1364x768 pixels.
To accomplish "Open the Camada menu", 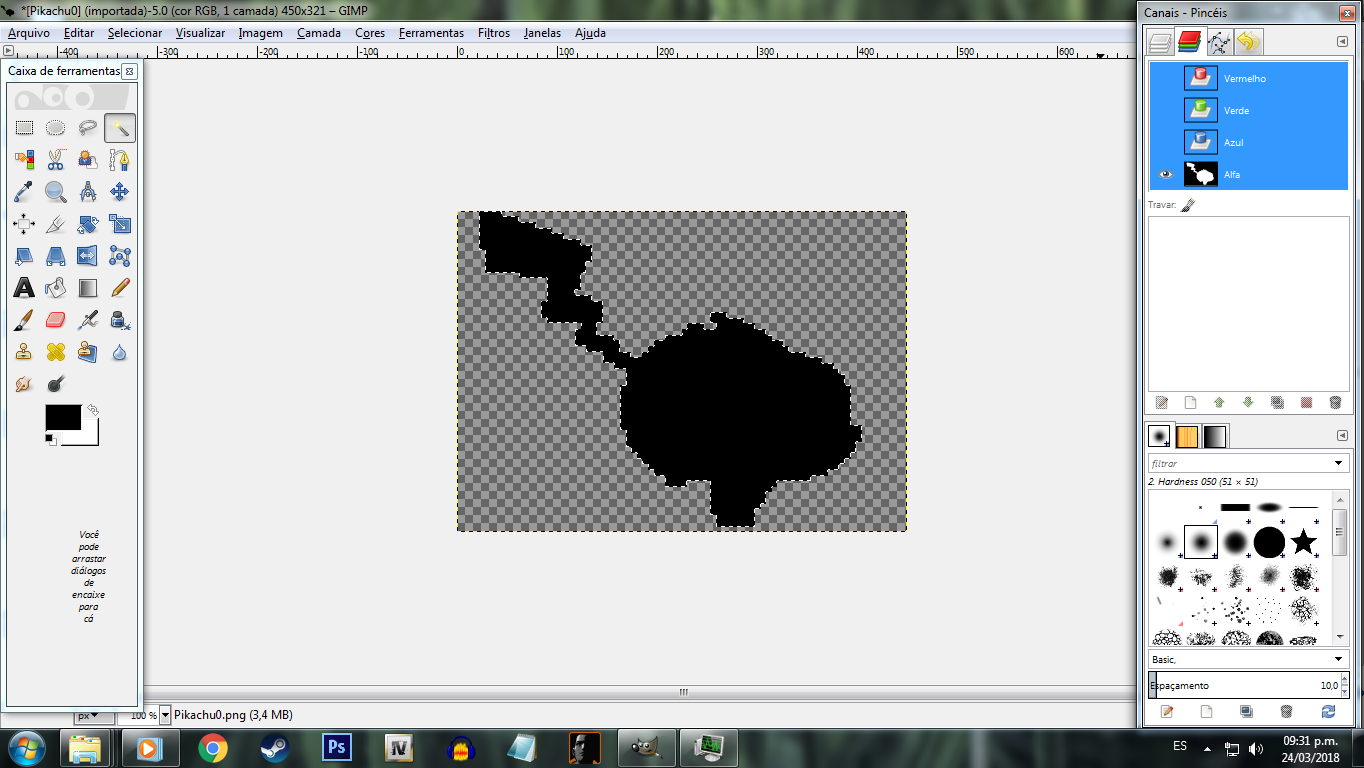I will [319, 33].
